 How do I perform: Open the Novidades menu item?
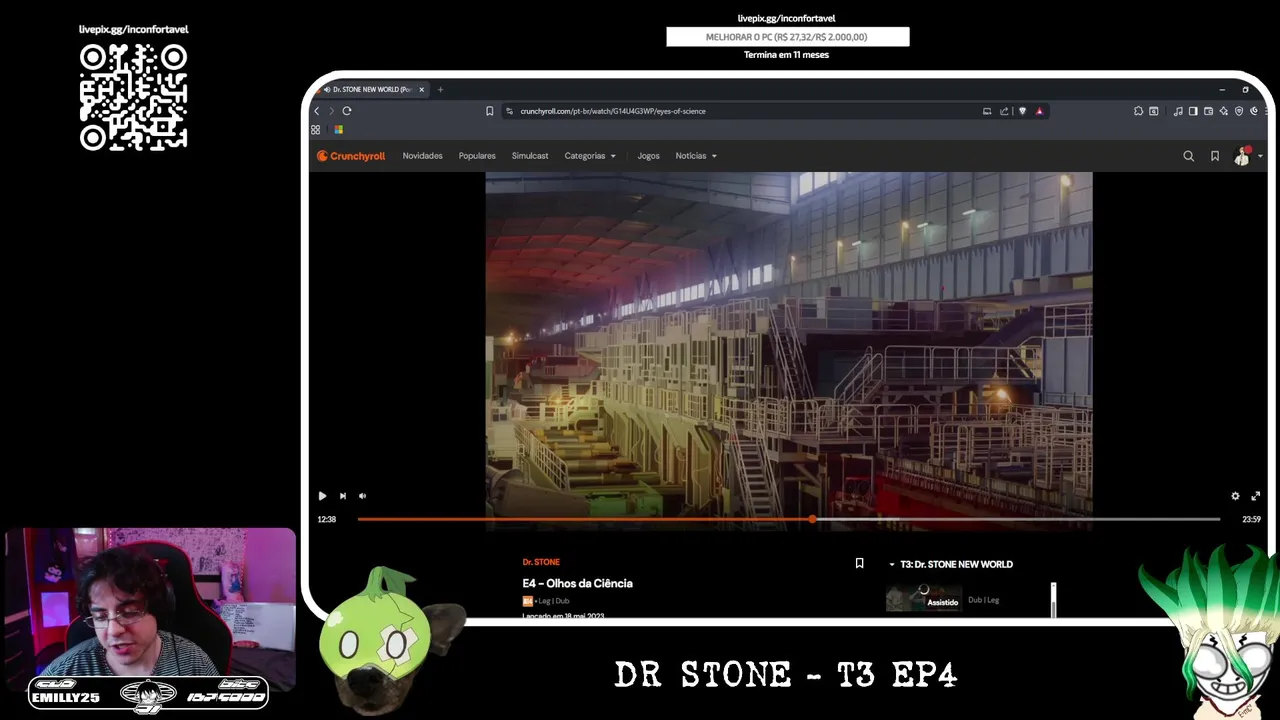point(422,156)
